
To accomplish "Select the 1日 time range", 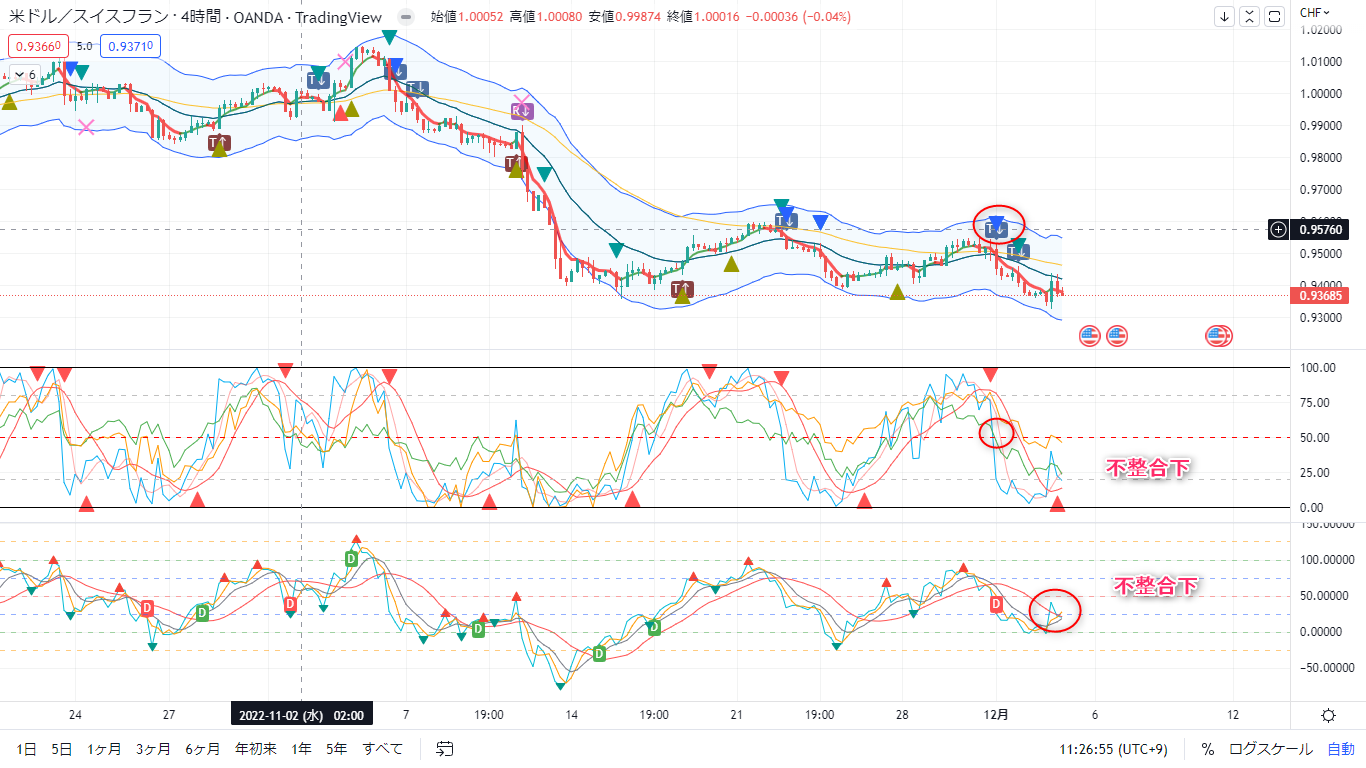I will (x=27, y=748).
